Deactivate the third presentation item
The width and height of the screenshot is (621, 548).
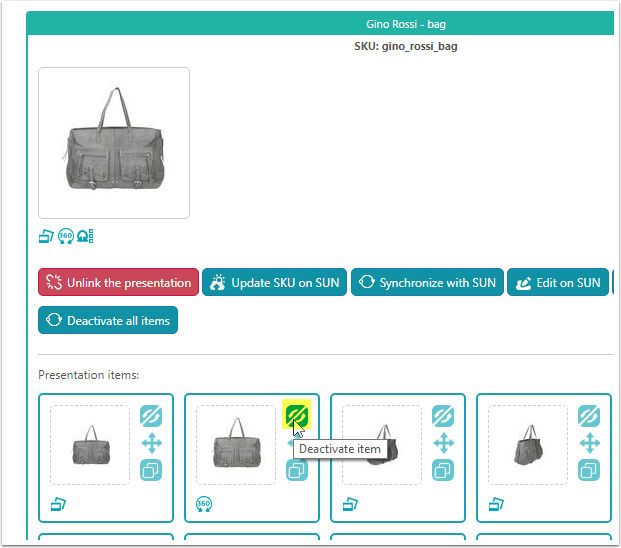tap(443, 416)
